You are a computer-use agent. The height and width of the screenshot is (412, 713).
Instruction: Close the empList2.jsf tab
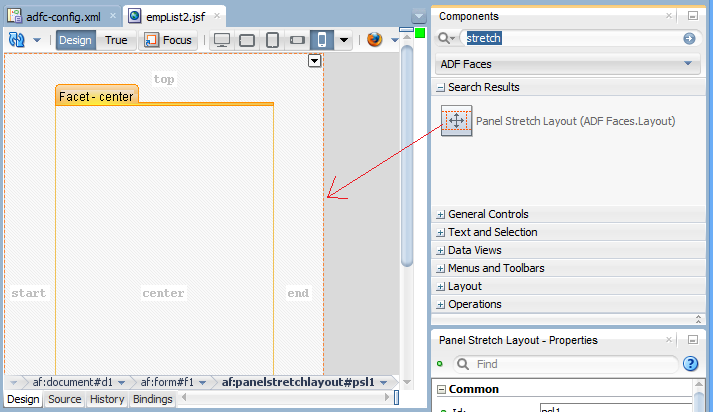coord(217,15)
